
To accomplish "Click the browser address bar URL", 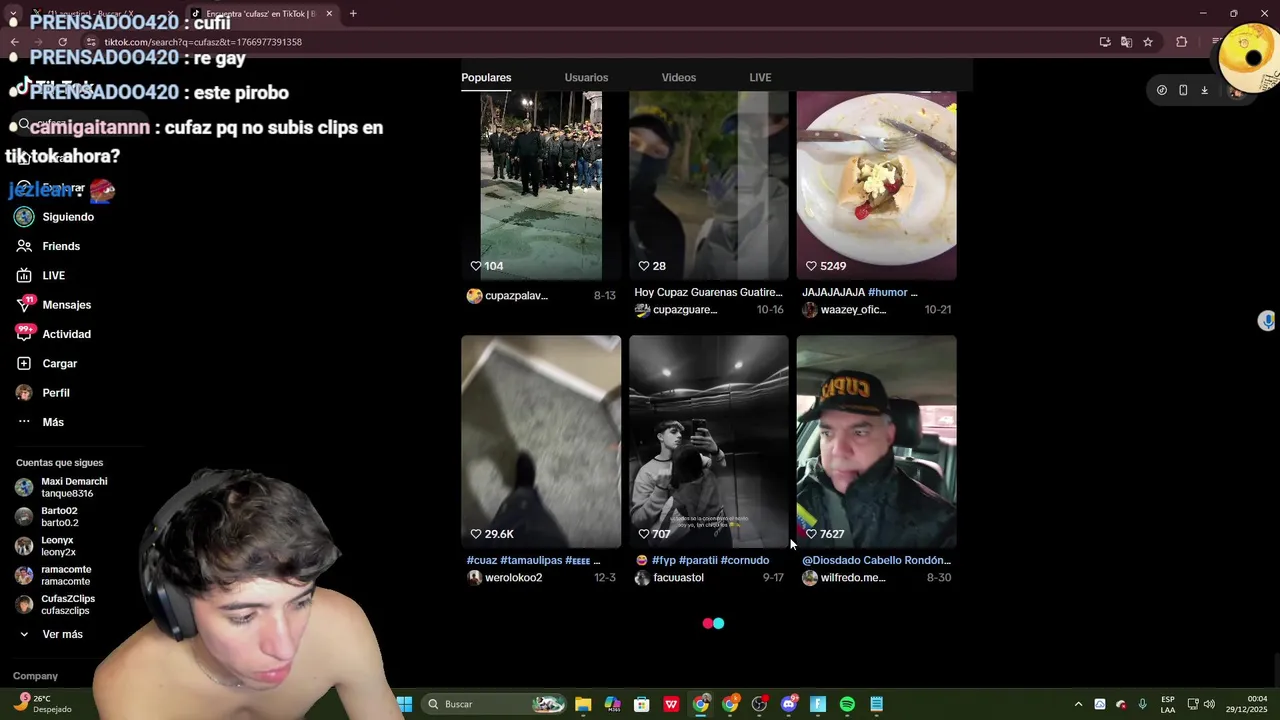I will (203, 42).
